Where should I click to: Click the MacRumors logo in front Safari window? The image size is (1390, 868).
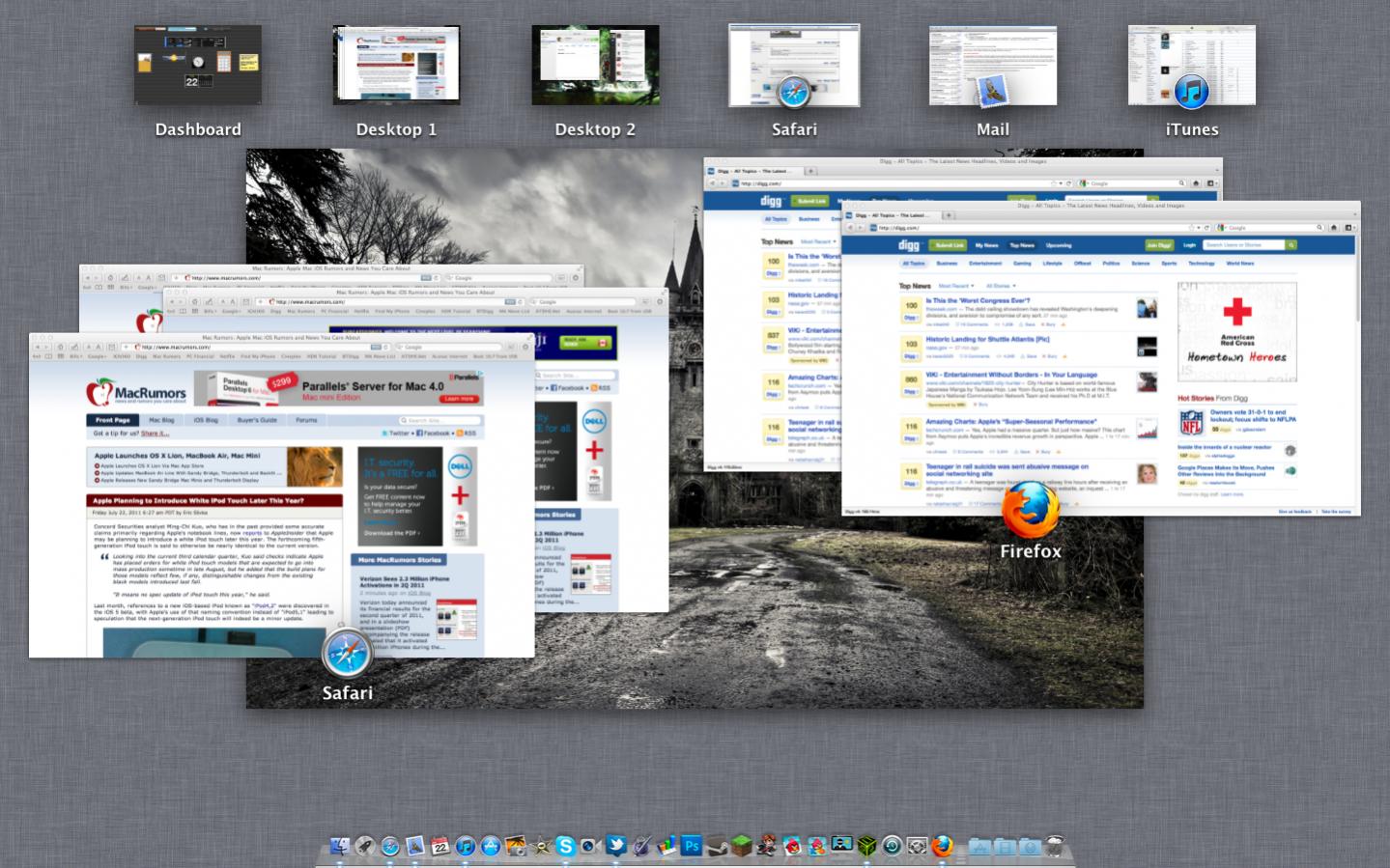pos(136,392)
